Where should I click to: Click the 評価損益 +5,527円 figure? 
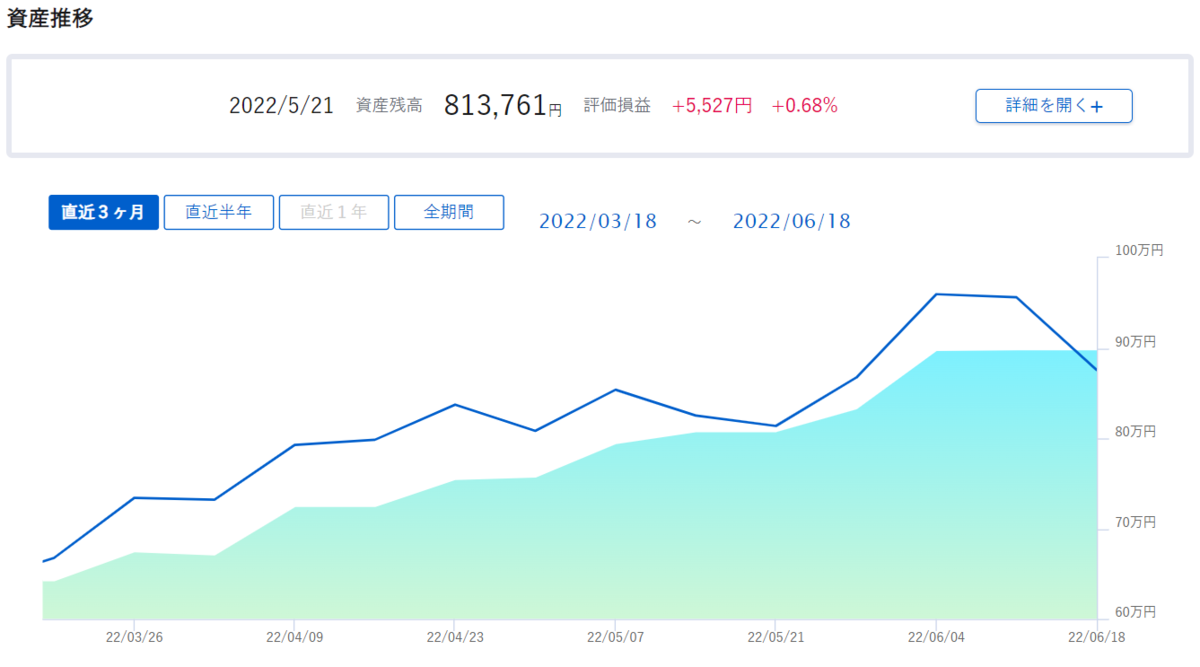tap(712, 105)
